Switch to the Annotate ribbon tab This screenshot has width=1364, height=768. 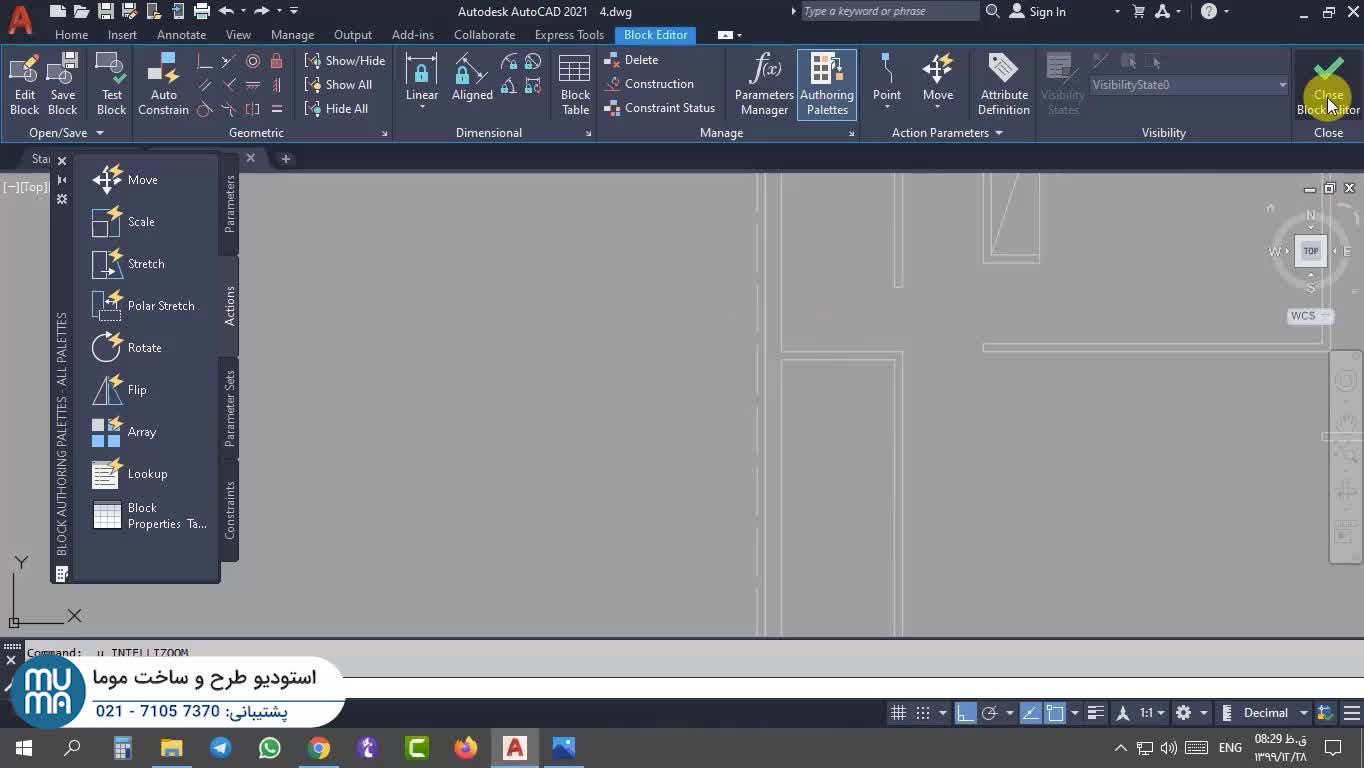(181, 35)
